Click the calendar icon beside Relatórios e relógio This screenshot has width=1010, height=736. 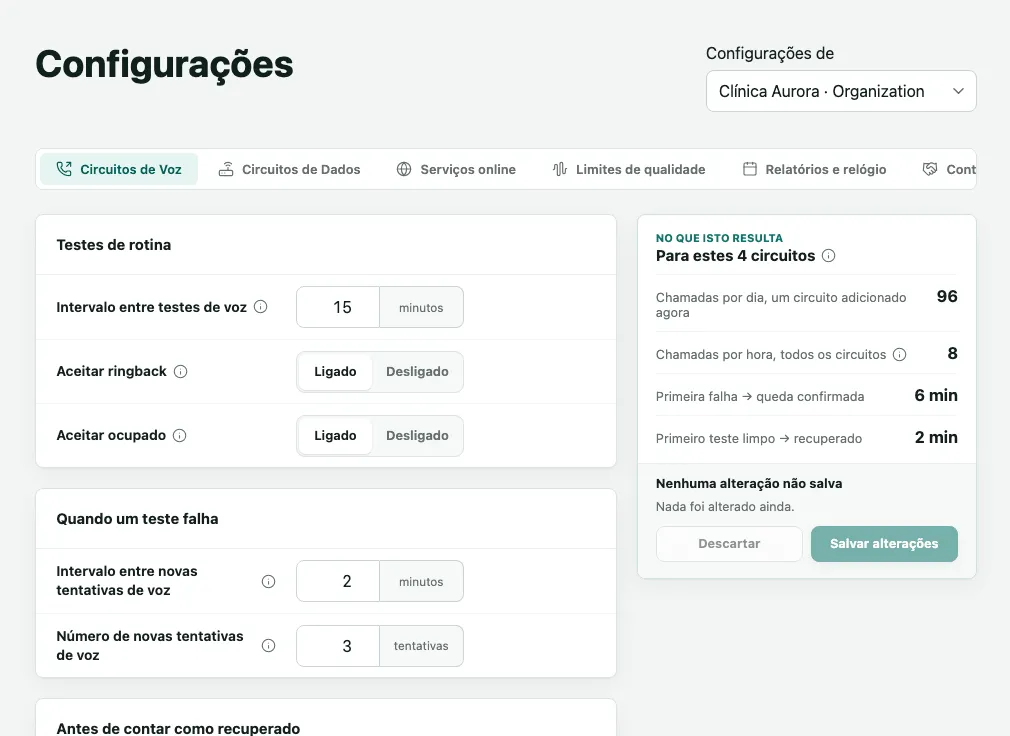coord(750,169)
